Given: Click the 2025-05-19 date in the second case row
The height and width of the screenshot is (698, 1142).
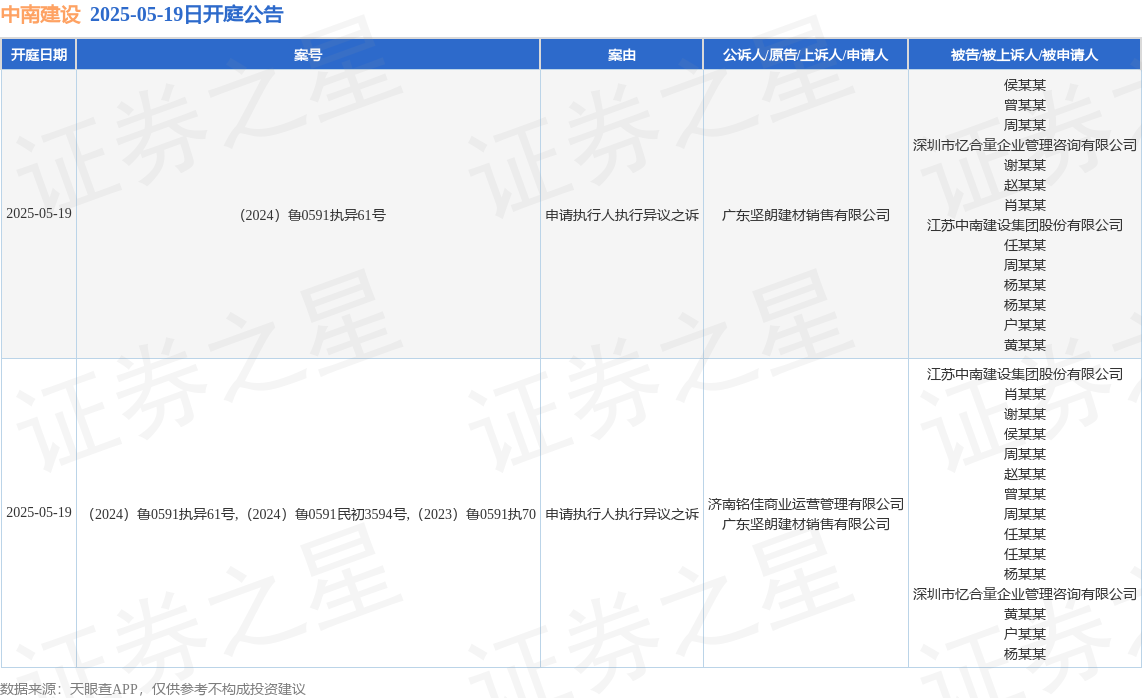Looking at the screenshot, I should click(x=39, y=512).
